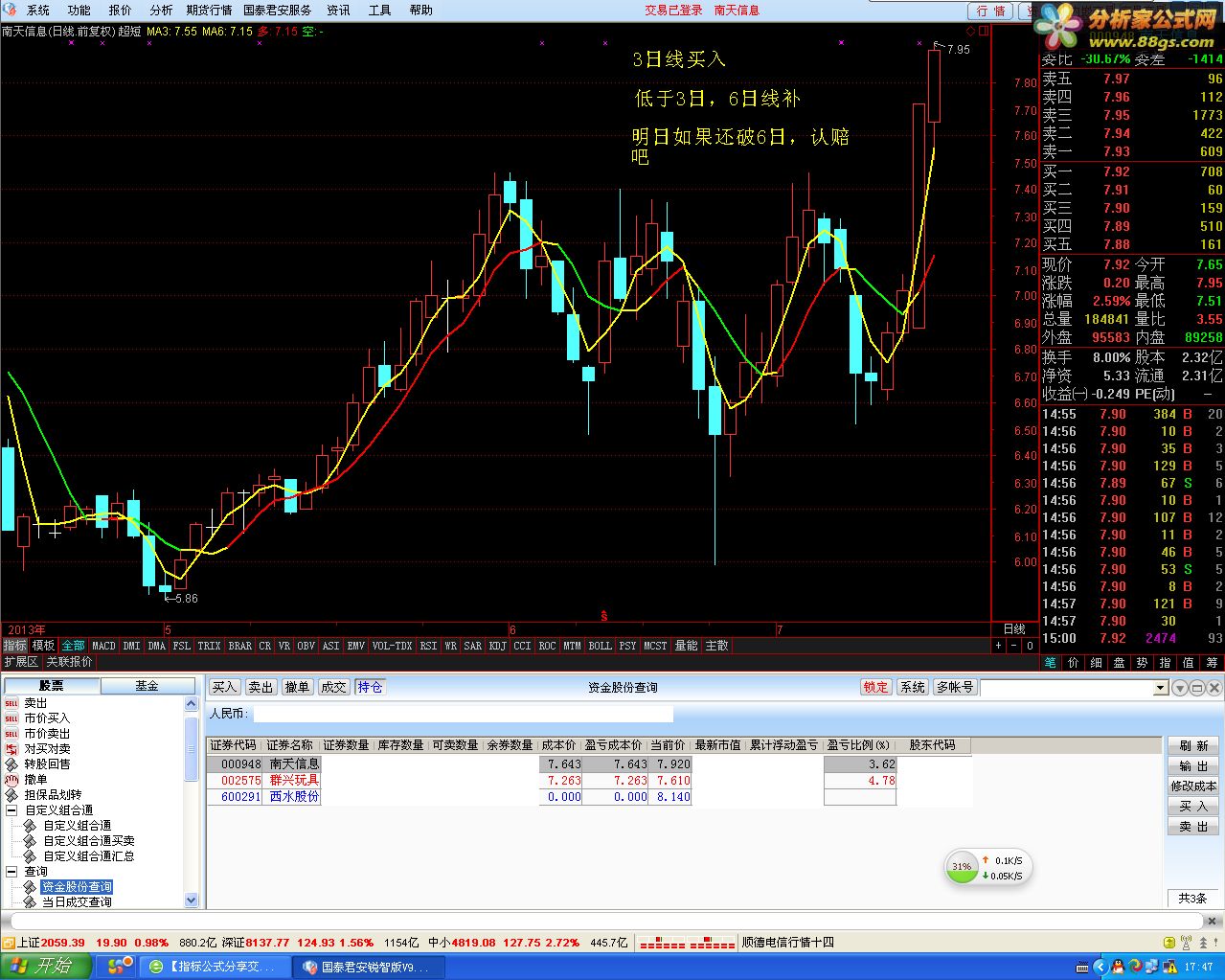Click the zoom-out minus icon under the chart
1225x980 pixels.
(x=1014, y=646)
